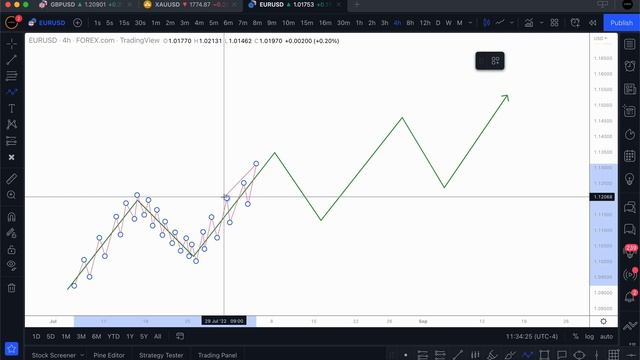Viewport: 640px width, 360px height.
Task: Open the notifications bell icon
Action: click(630, 297)
